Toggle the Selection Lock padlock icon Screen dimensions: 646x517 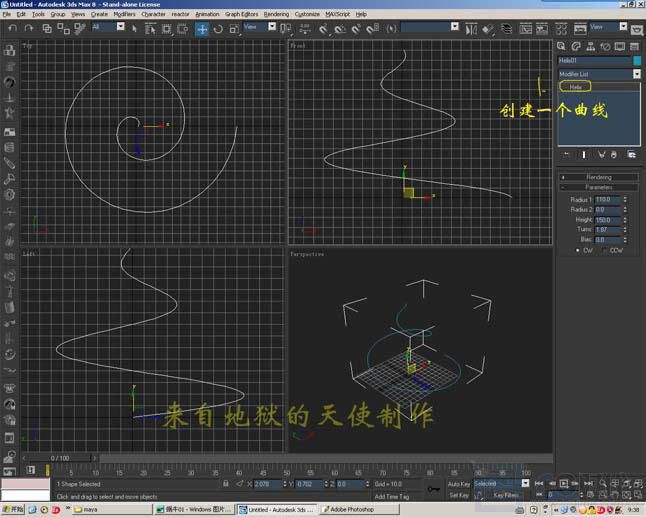pos(225,484)
